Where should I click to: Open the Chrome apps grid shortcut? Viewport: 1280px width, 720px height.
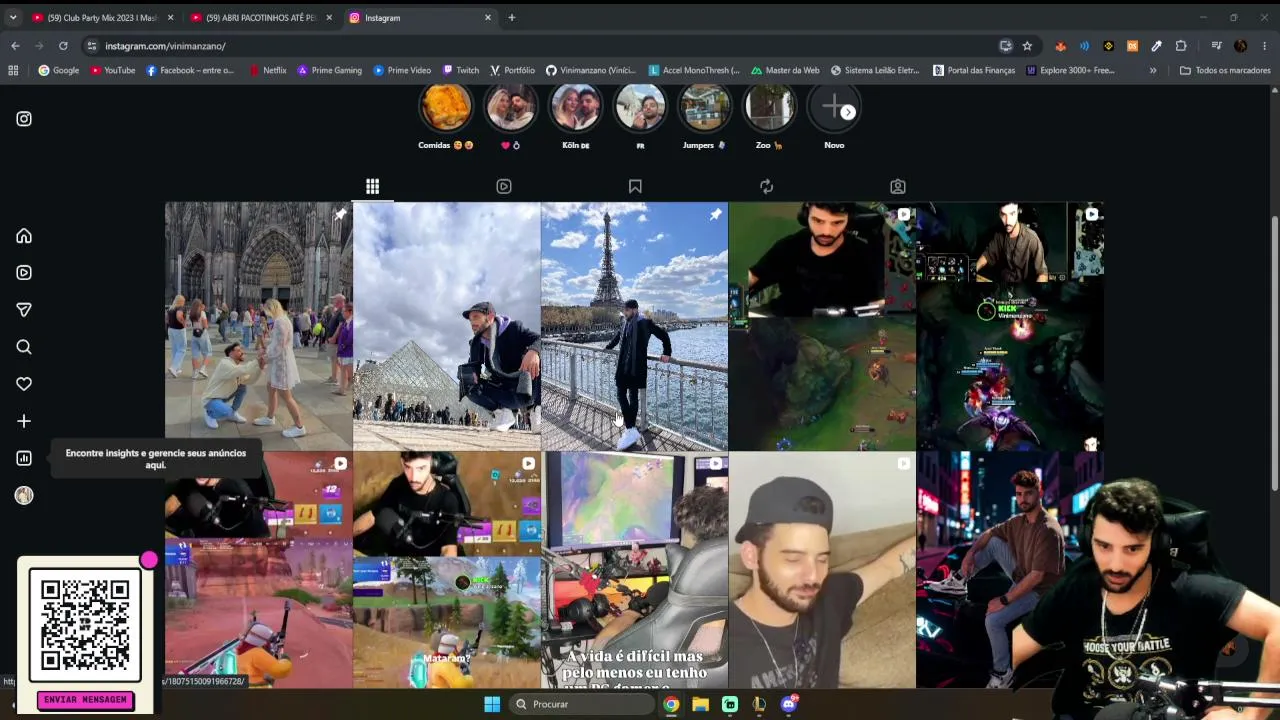[x=13, y=71]
